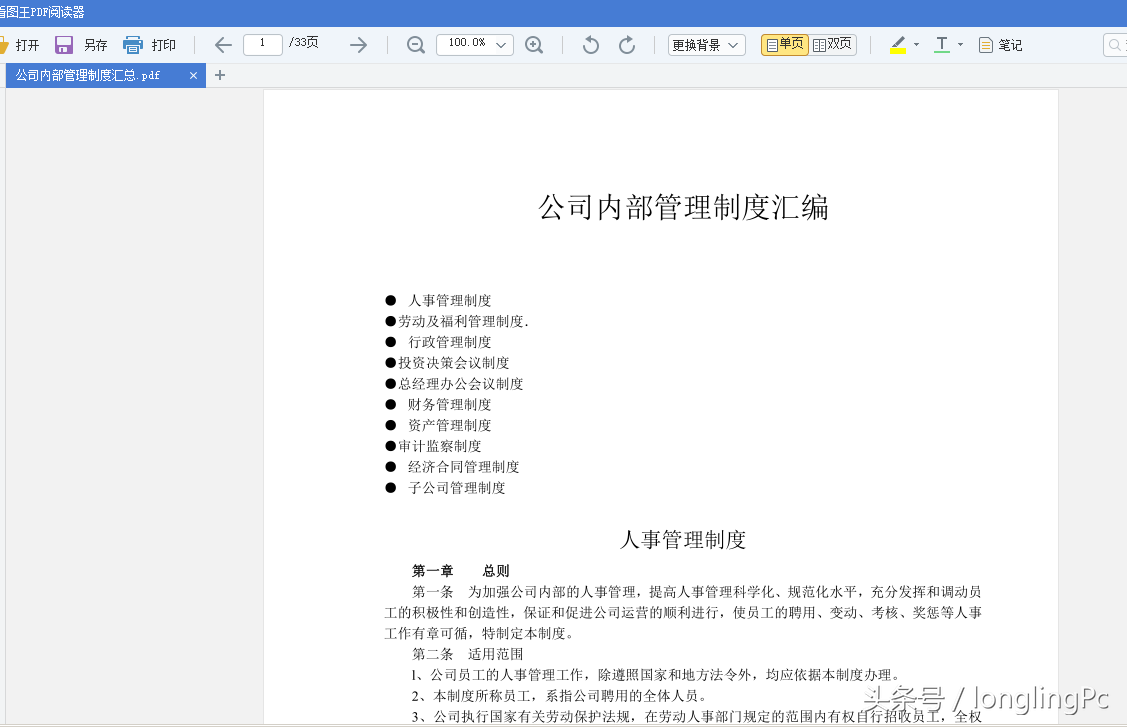The height and width of the screenshot is (727, 1127).
Task: Click the /33页 total pages label
Action: tap(303, 43)
